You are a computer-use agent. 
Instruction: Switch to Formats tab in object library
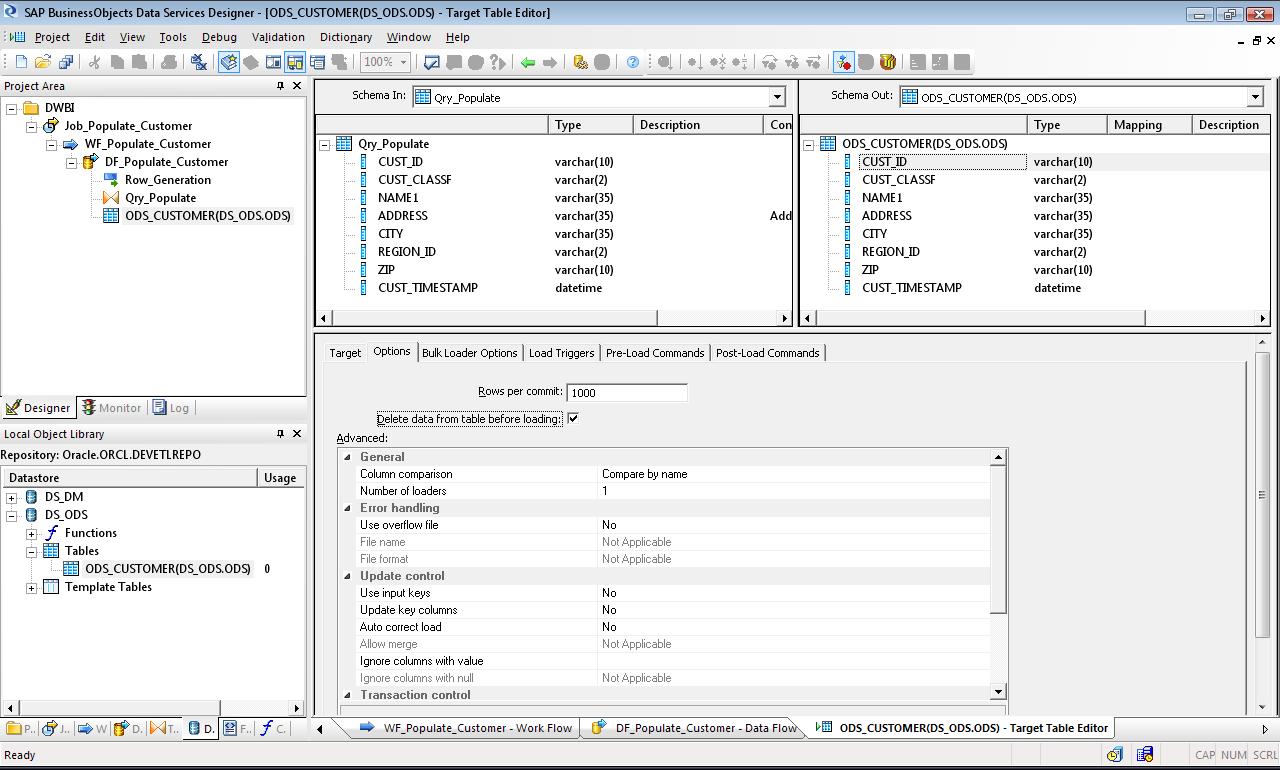pyautogui.click(x=237, y=729)
